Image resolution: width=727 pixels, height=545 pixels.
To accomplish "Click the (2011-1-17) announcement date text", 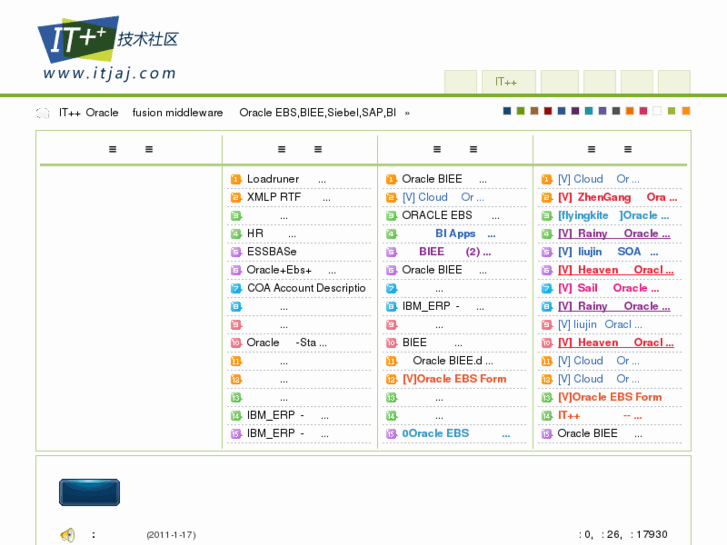I will click(171, 535).
